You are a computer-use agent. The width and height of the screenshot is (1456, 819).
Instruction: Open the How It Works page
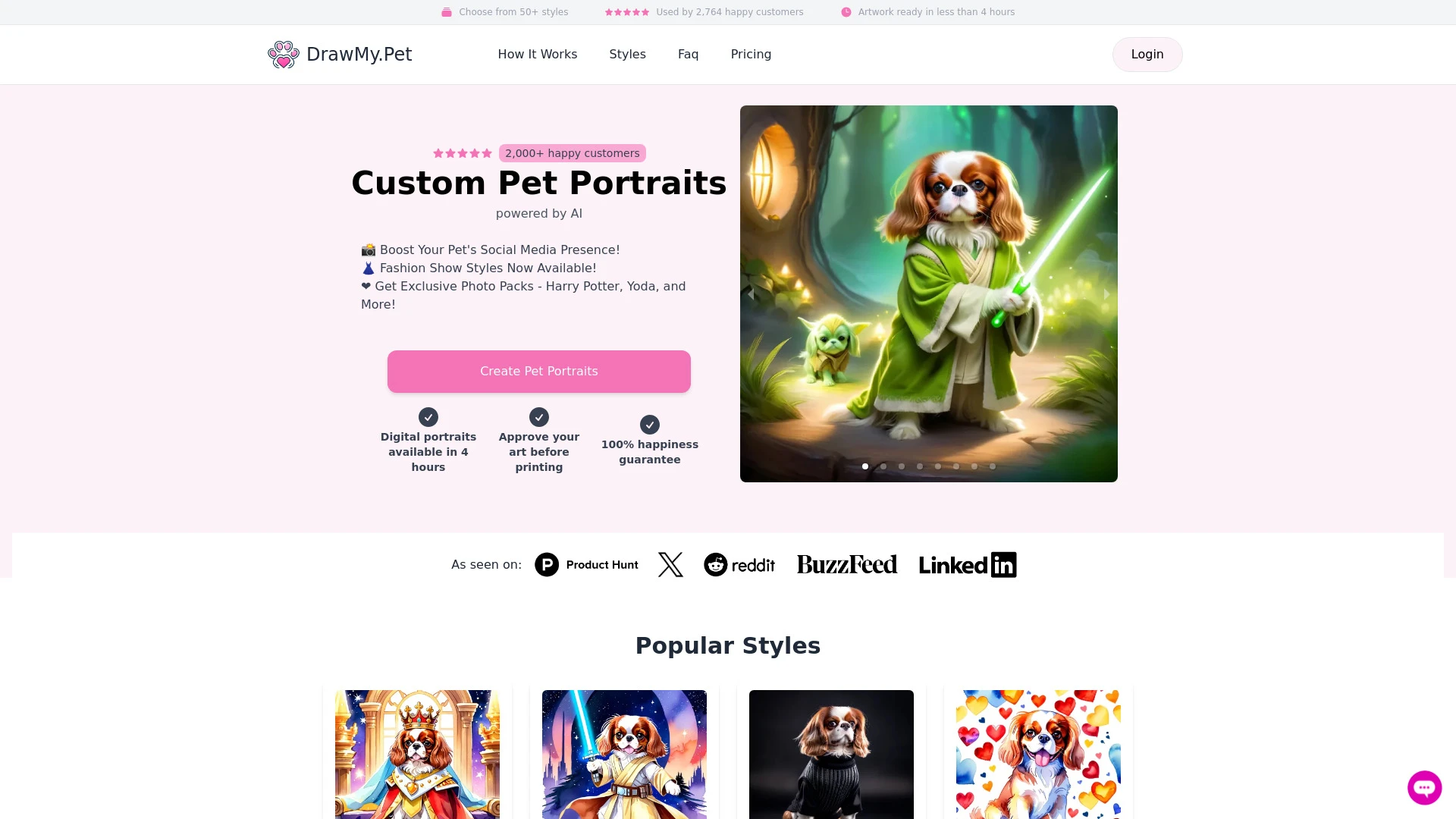[537, 54]
